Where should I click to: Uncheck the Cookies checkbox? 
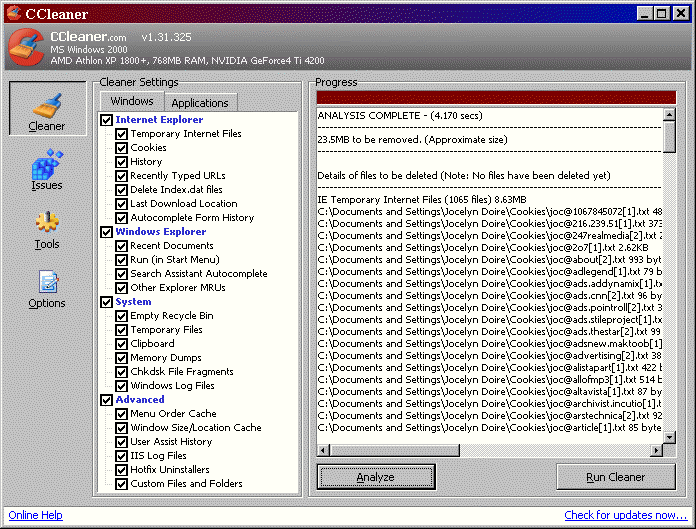pyautogui.click(x=121, y=148)
